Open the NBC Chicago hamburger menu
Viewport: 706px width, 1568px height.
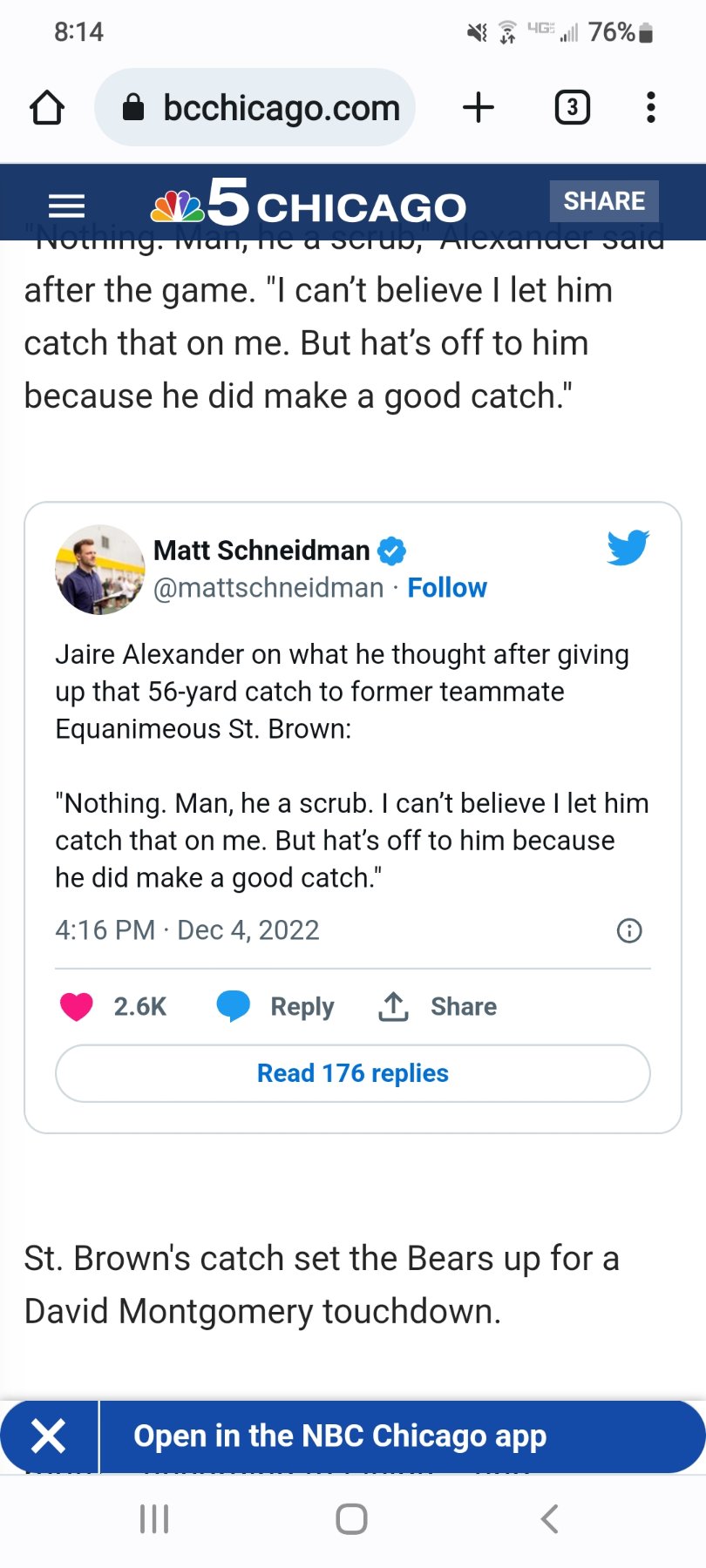pyautogui.click(x=66, y=206)
